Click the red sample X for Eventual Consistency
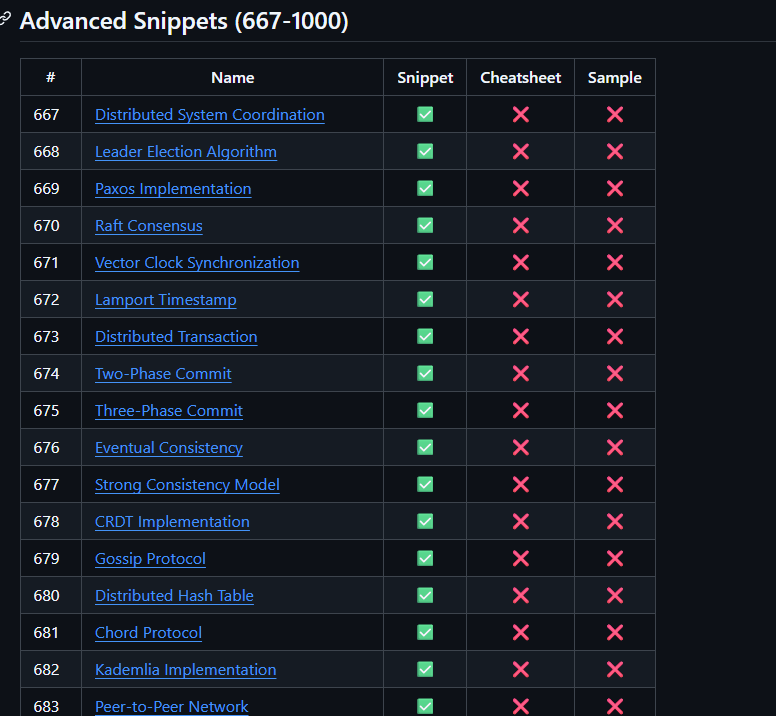Viewport: 776px width, 716px height. 614,447
